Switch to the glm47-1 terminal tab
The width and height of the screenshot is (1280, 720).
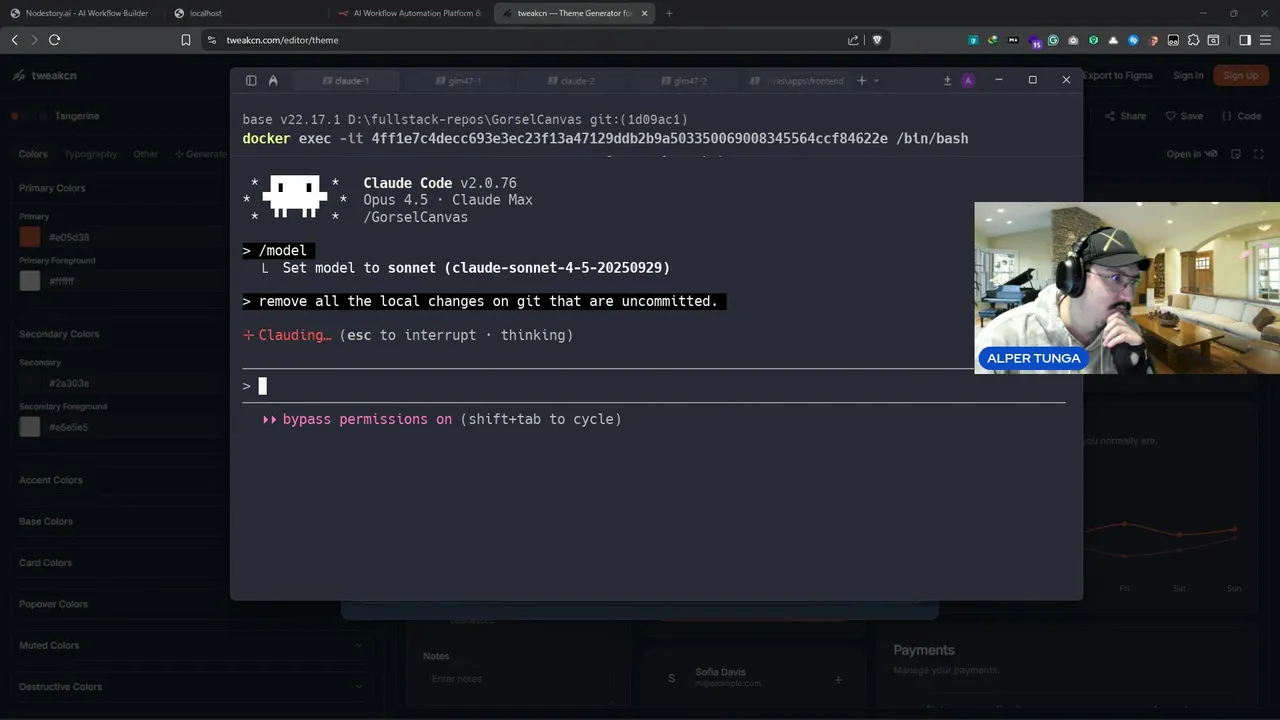[x=459, y=81]
